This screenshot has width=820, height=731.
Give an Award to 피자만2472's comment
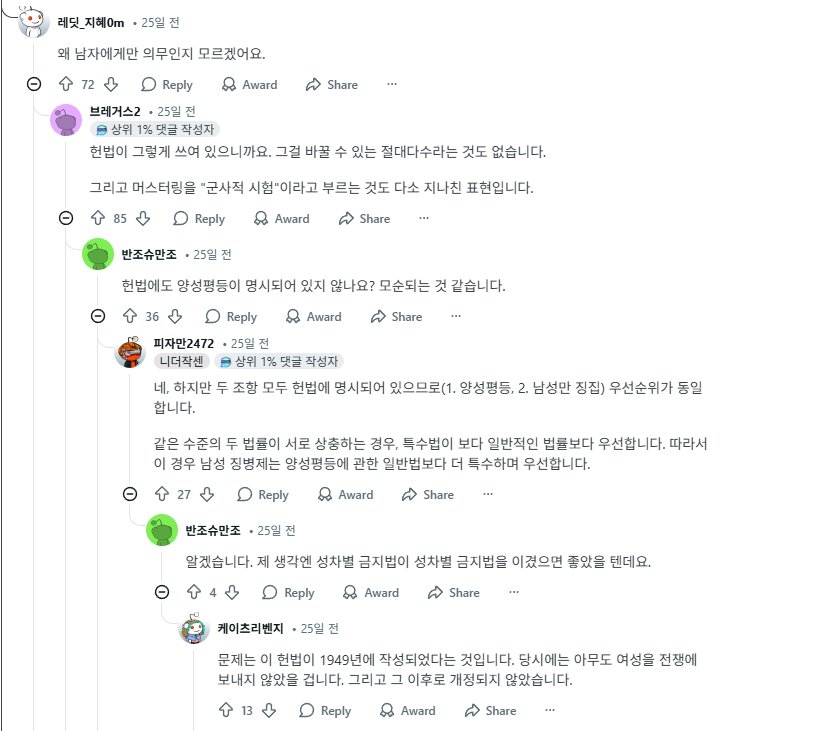pos(345,495)
